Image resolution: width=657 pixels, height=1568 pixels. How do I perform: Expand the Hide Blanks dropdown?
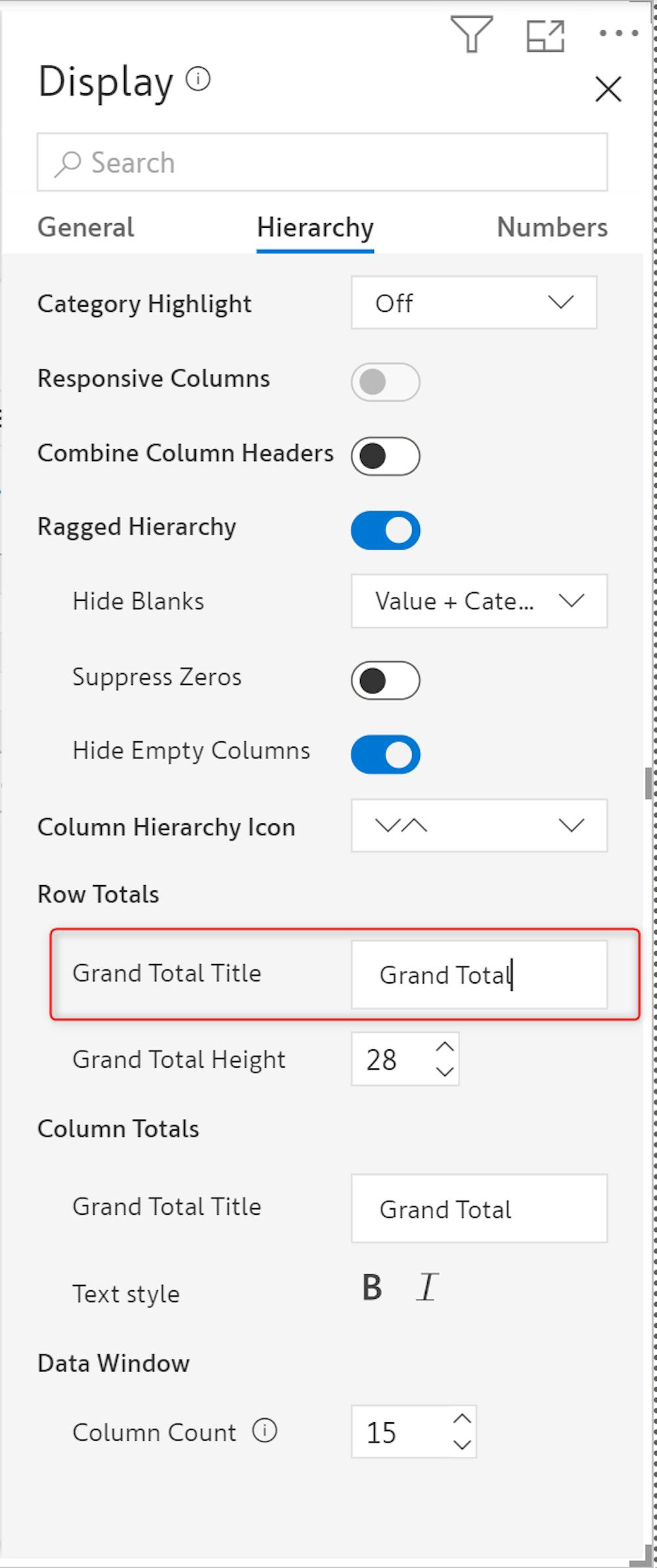tap(479, 601)
